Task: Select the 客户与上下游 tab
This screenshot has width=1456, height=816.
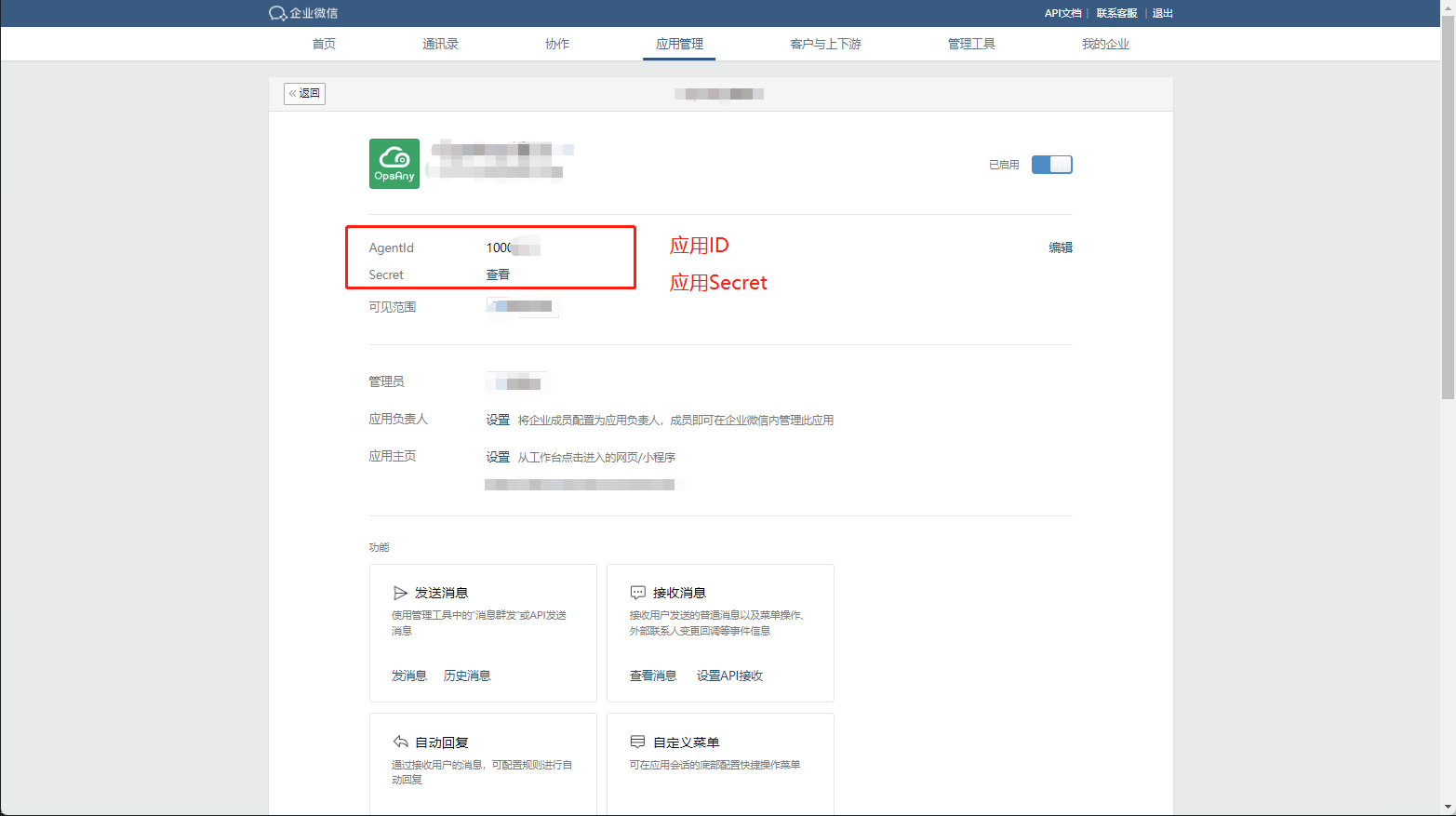Action: [x=825, y=44]
